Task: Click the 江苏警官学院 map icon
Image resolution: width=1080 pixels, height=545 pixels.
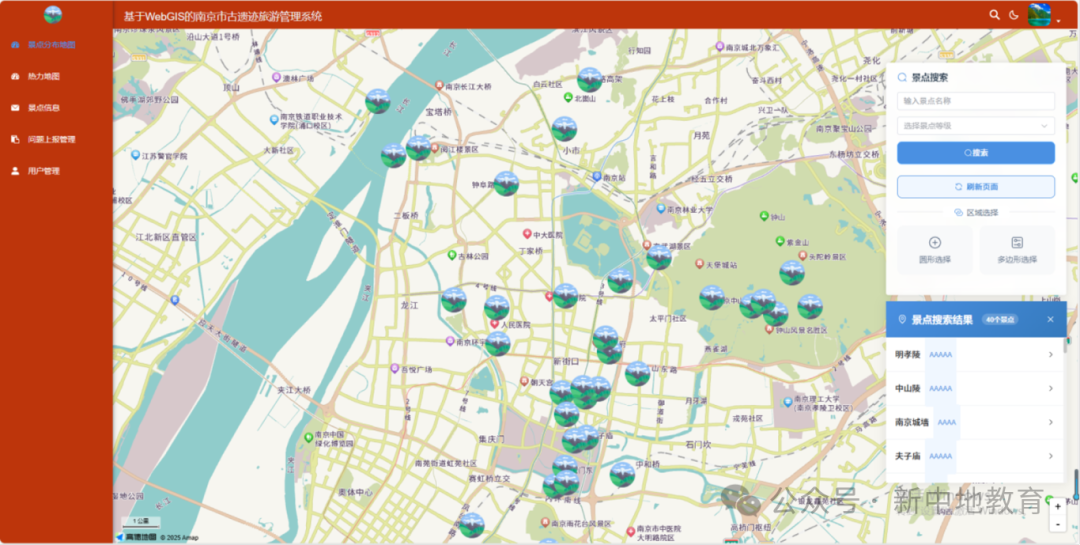Action: tap(136, 156)
